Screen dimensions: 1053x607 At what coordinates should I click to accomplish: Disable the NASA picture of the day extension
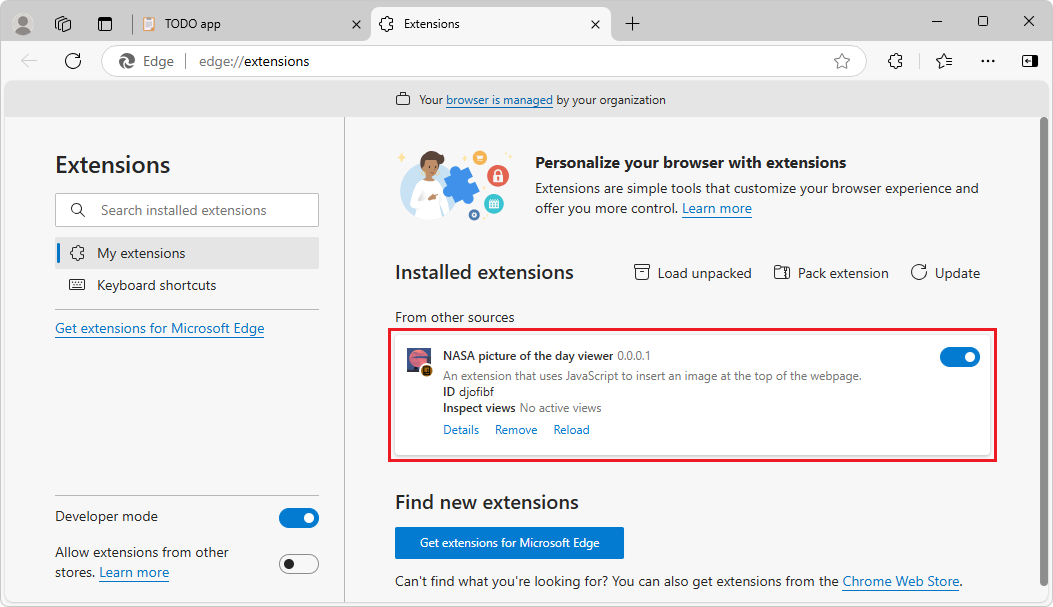[959, 356]
